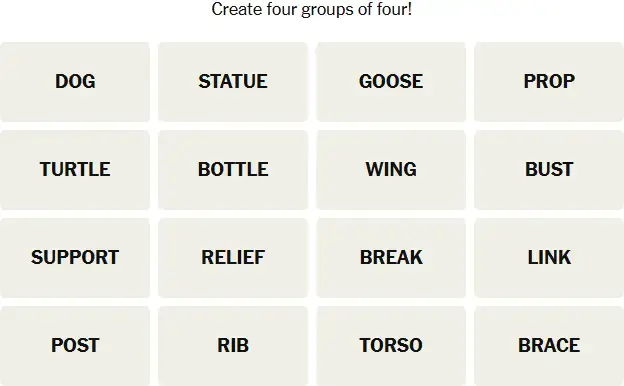This screenshot has height=386, width=624.
Task: Click the LINK tile
Action: pos(549,258)
